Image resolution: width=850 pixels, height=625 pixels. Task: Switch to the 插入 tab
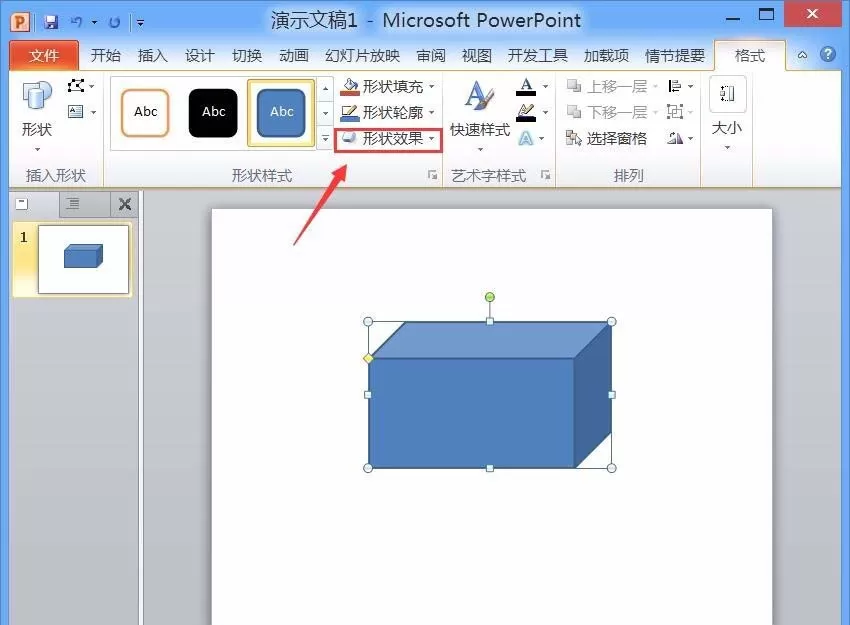coord(153,55)
